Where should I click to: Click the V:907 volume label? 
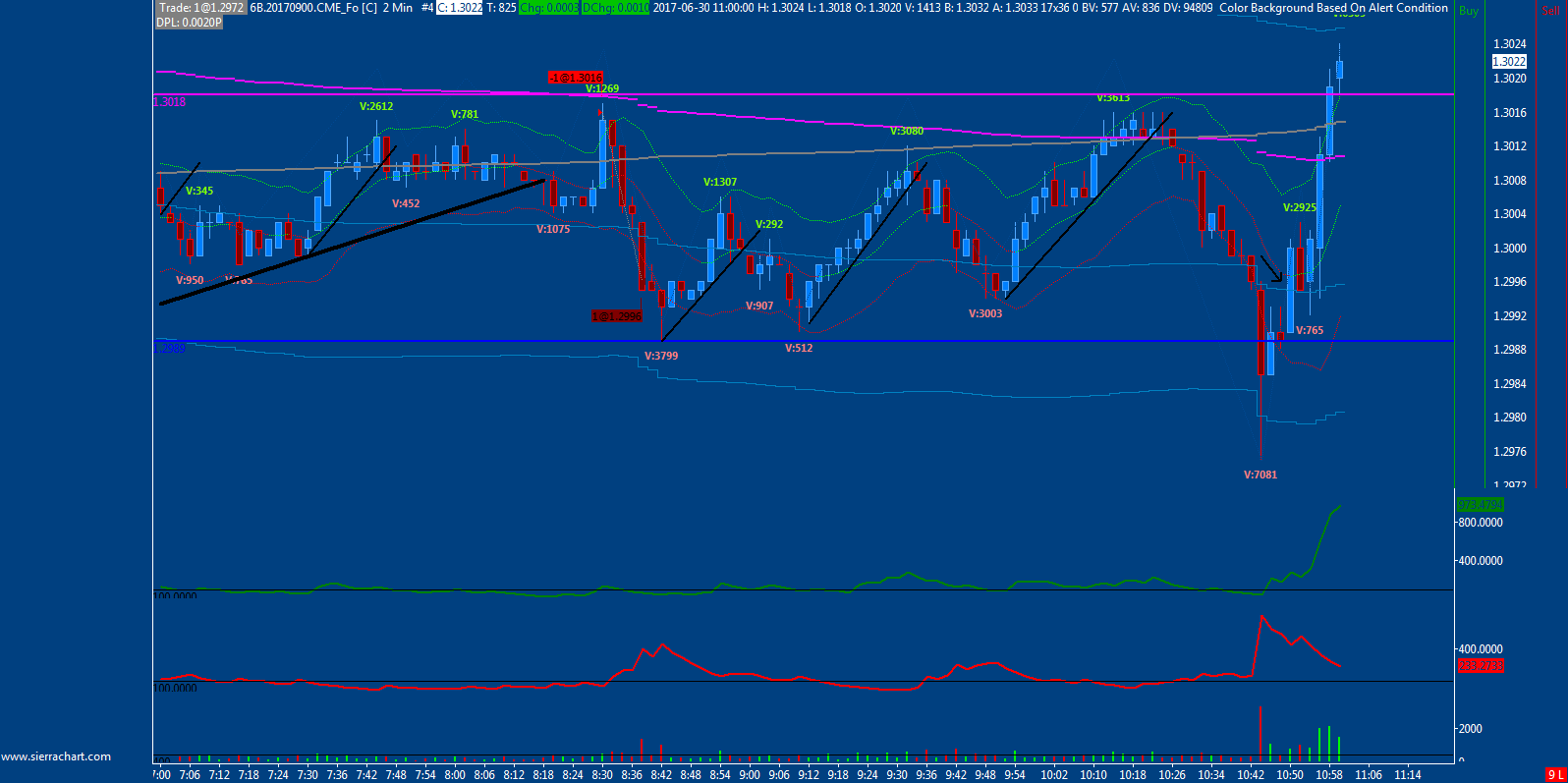coord(759,306)
